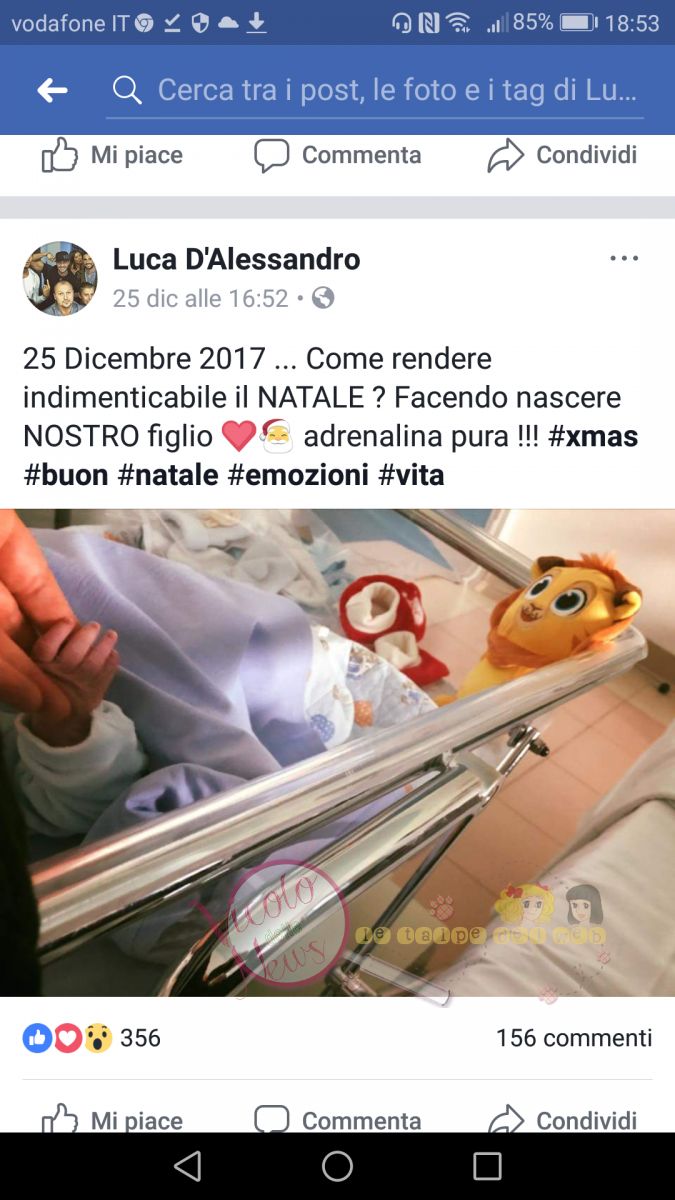Tap the #vita hashtag
The height and width of the screenshot is (1200, 675).
(x=411, y=474)
